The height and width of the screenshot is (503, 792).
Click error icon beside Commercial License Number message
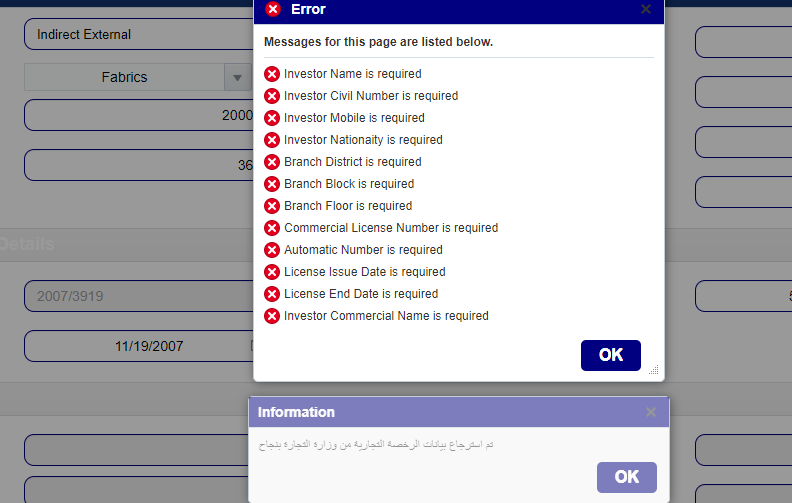[272, 228]
